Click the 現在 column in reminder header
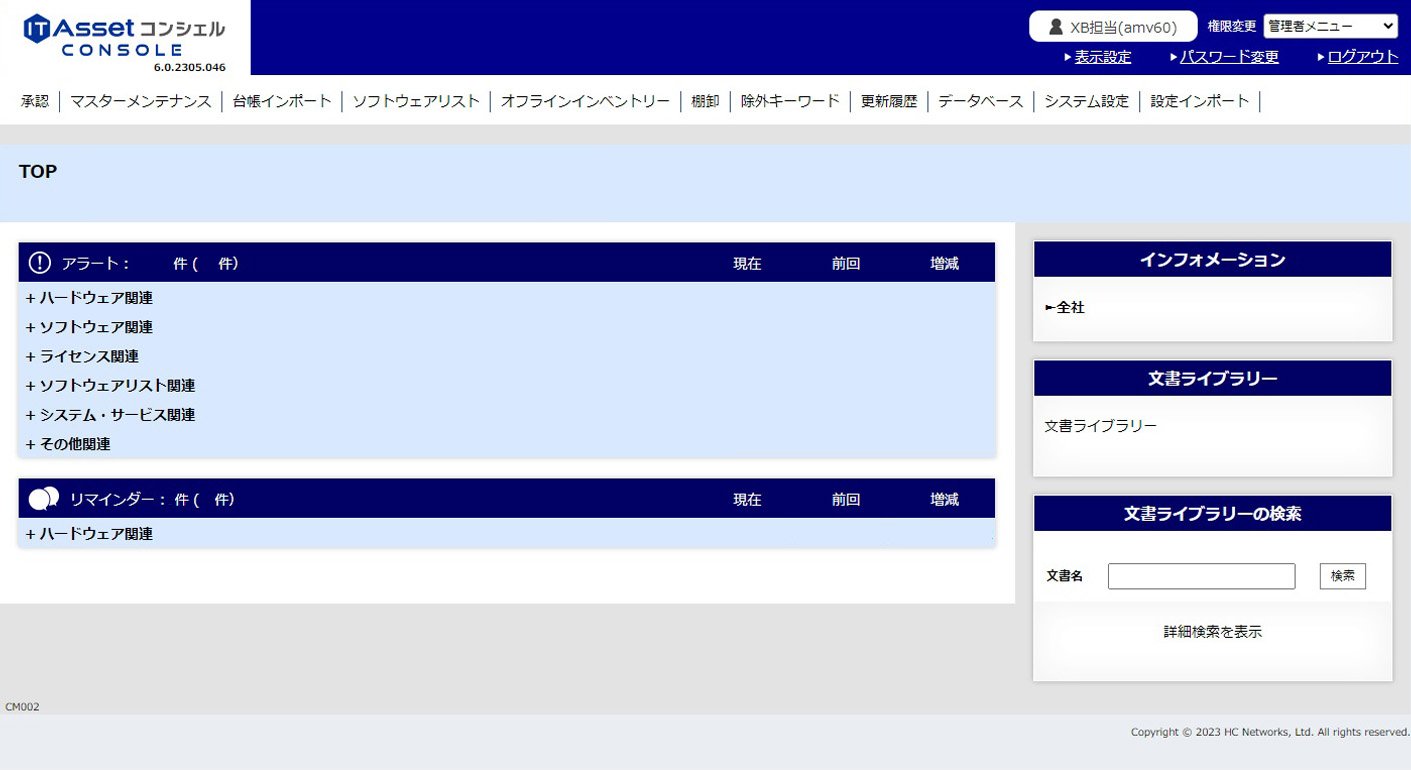Screen dimensions: 1411x770 [747, 500]
